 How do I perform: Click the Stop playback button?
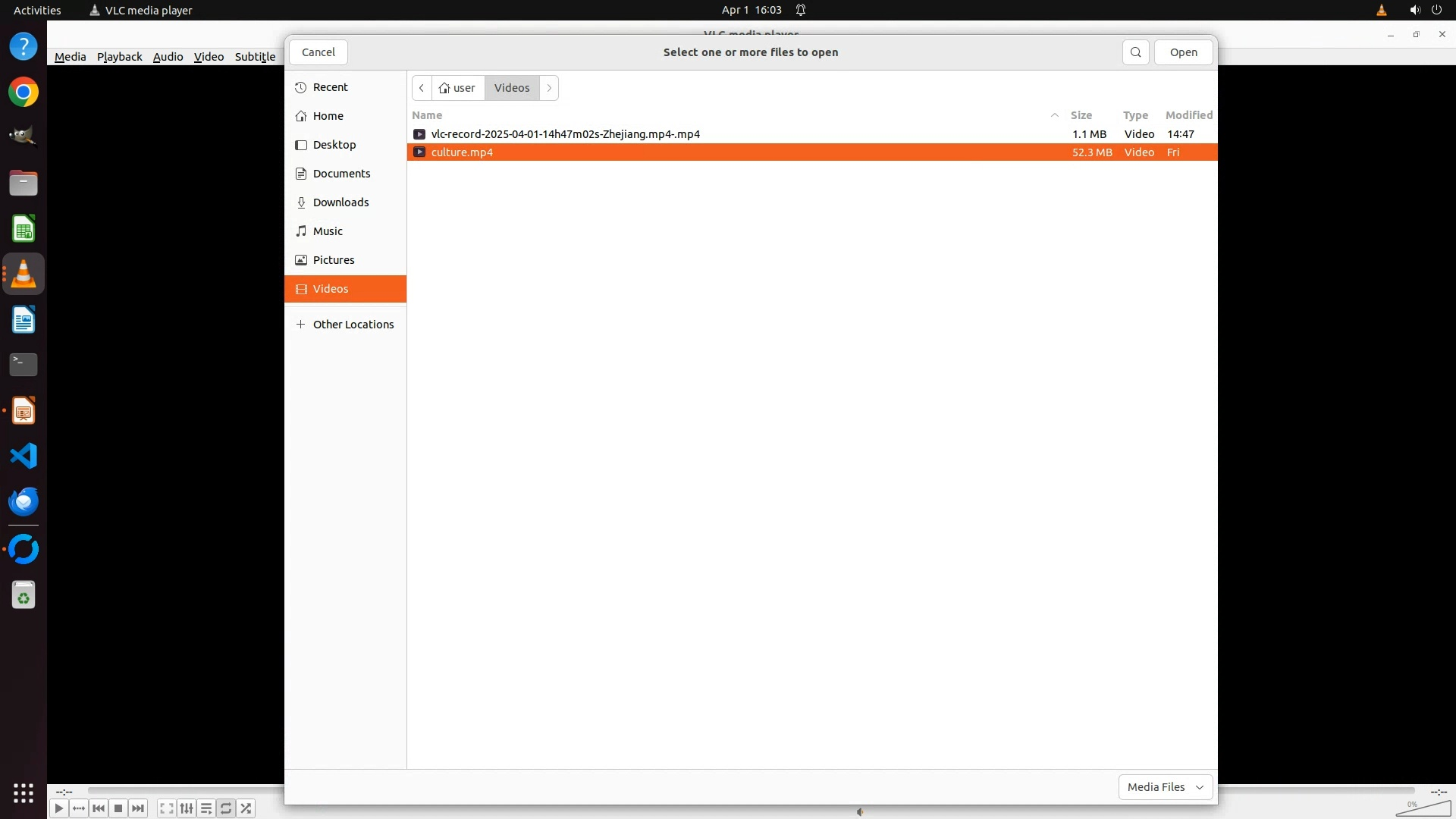[x=118, y=808]
